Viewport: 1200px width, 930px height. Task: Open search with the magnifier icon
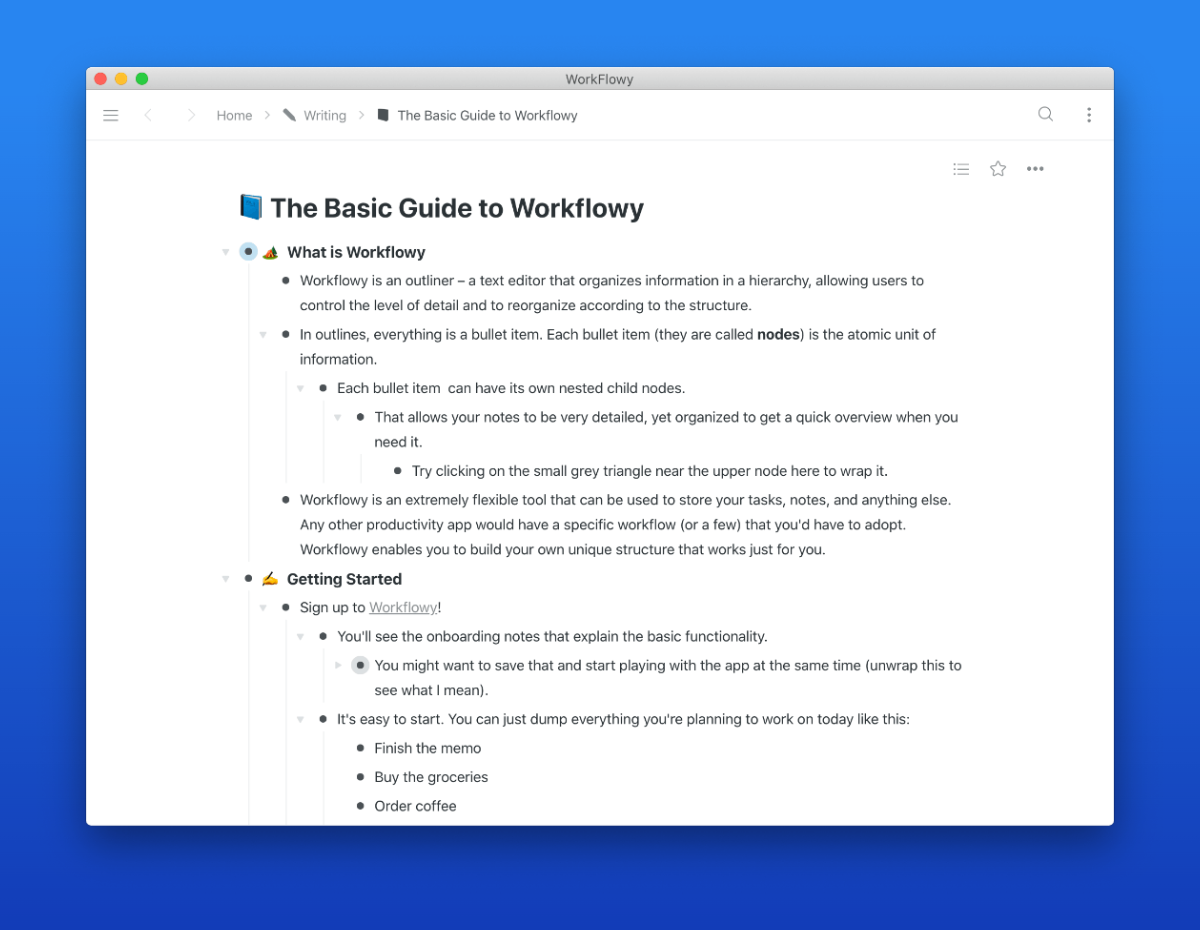pyautogui.click(x=1045, y=114)
